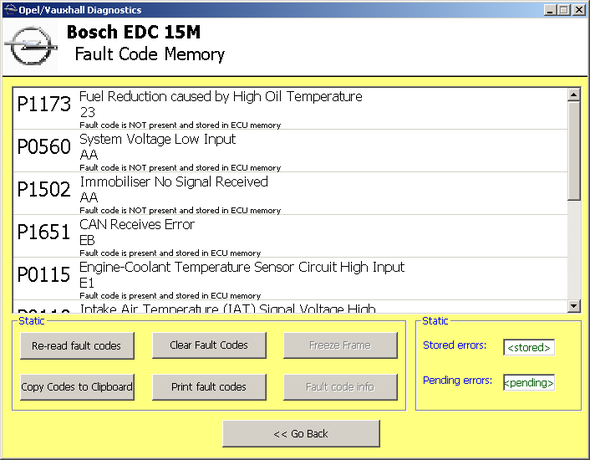Click the title bar app icon
Image resolution: width=590 pixels, height=460 pixels.
pyautogui.click(x=11, y=9)
